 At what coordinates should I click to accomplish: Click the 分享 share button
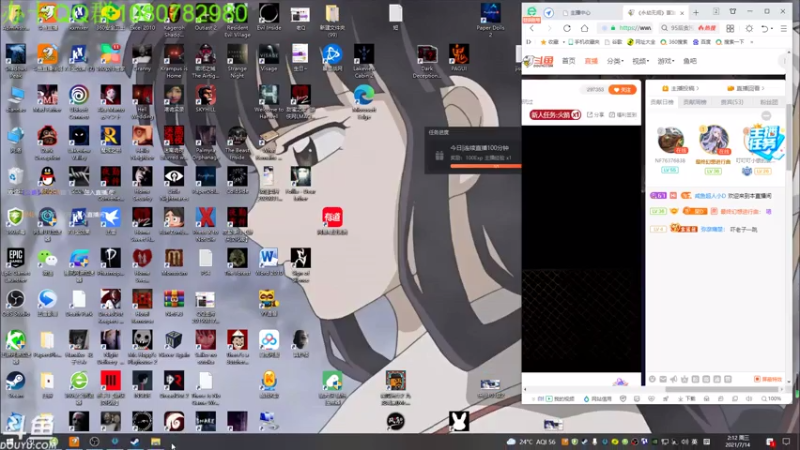point(595,115)
